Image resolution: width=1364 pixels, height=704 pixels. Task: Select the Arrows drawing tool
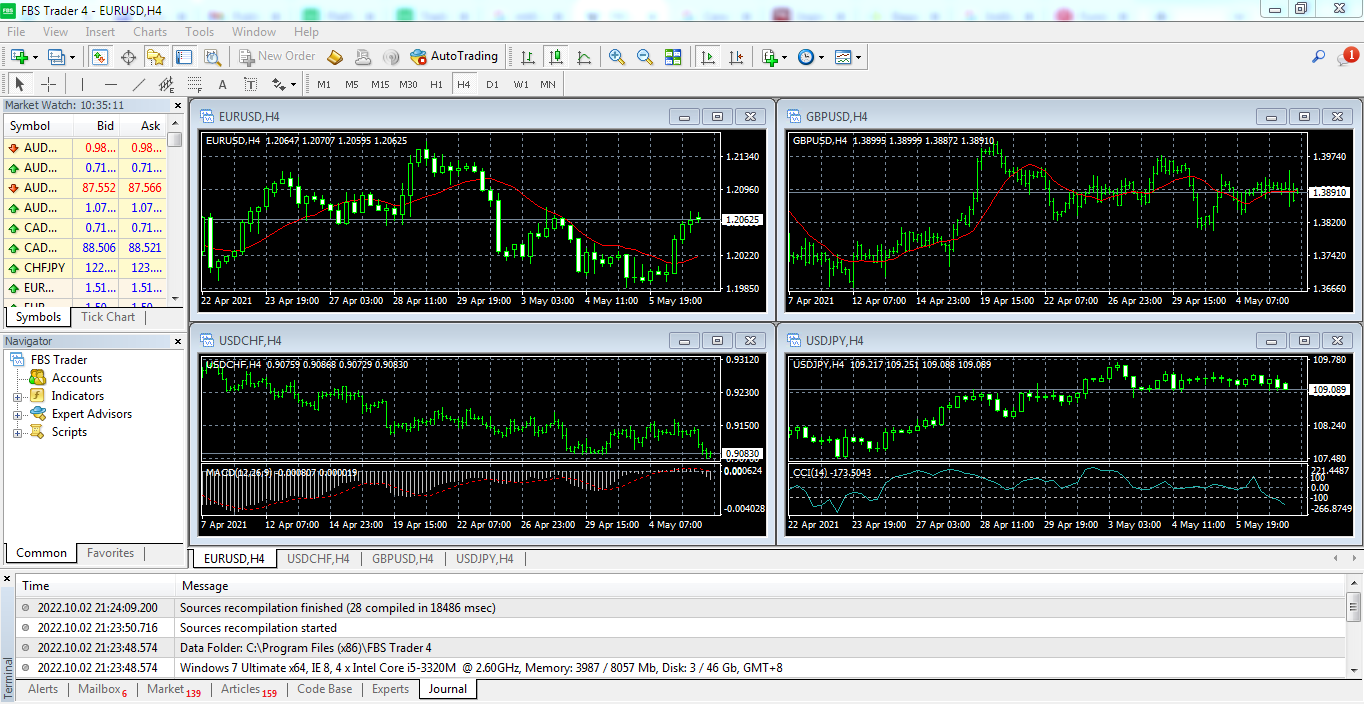click(277, 84)
